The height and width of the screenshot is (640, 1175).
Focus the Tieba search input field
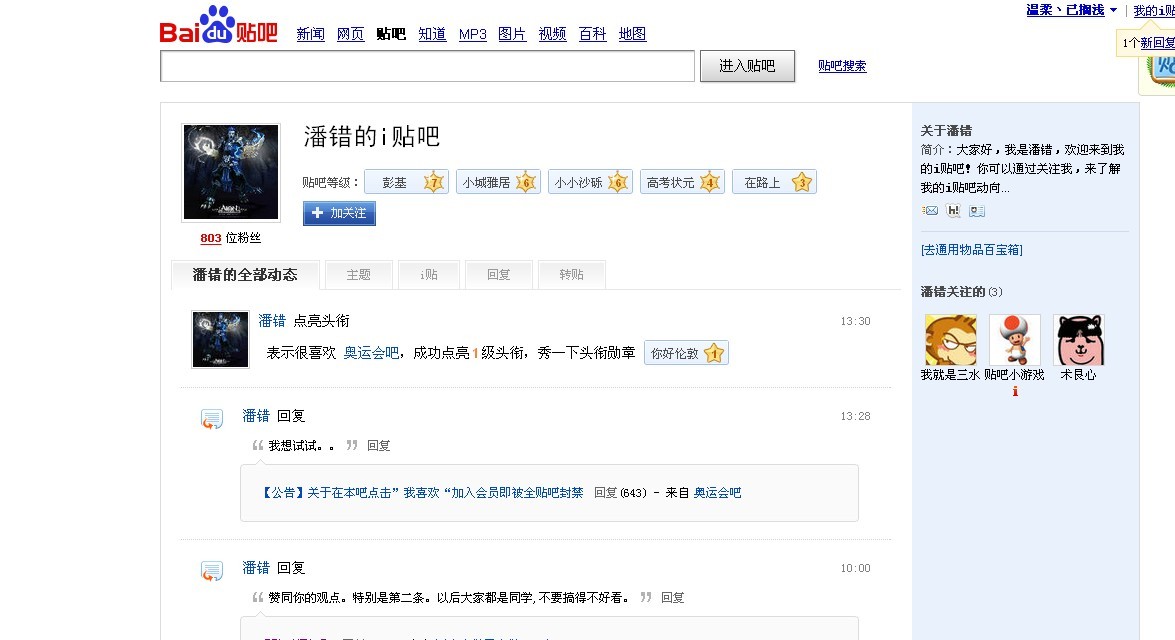427,66
